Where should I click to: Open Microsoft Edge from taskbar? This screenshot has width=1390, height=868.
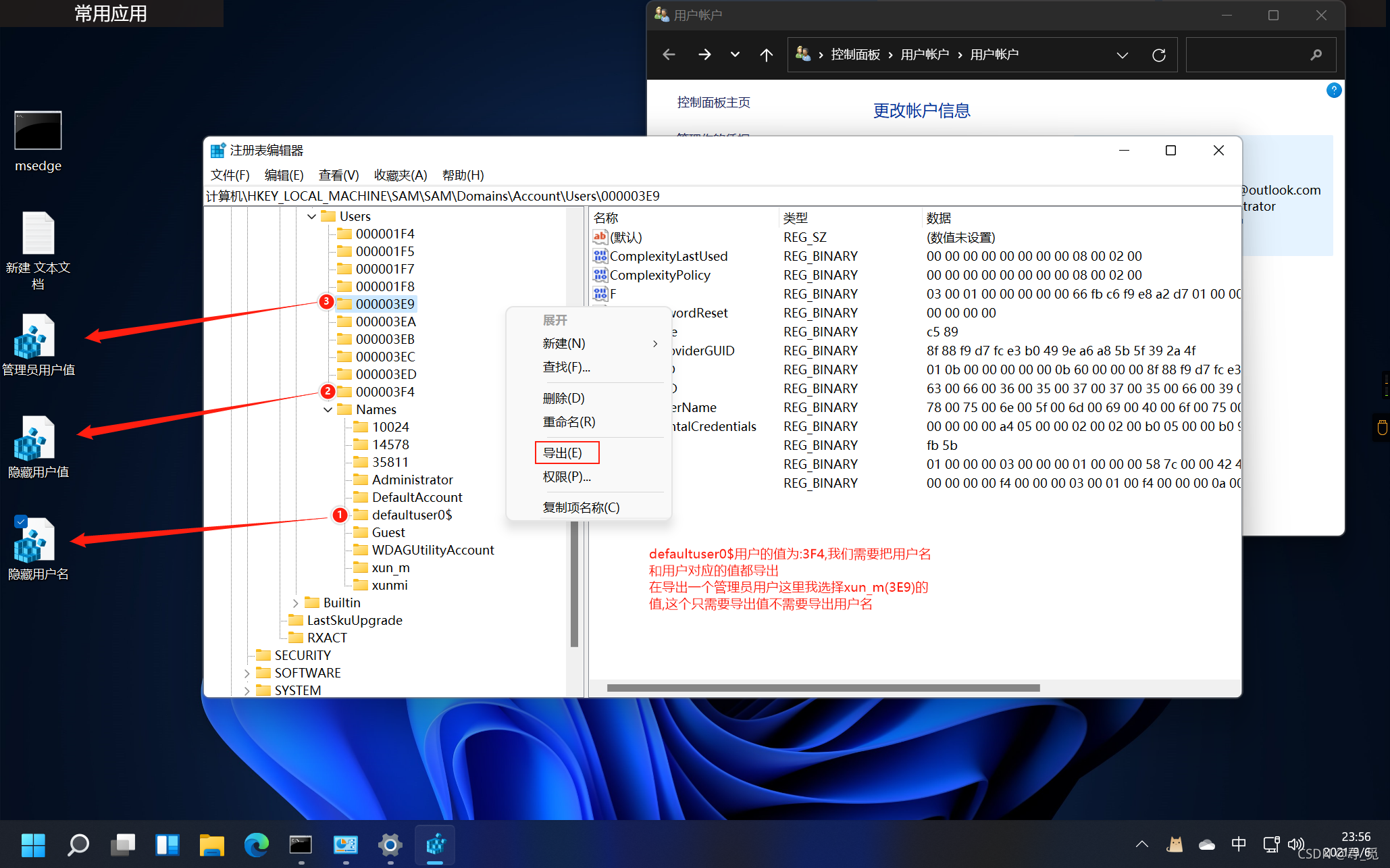(256, 844)
